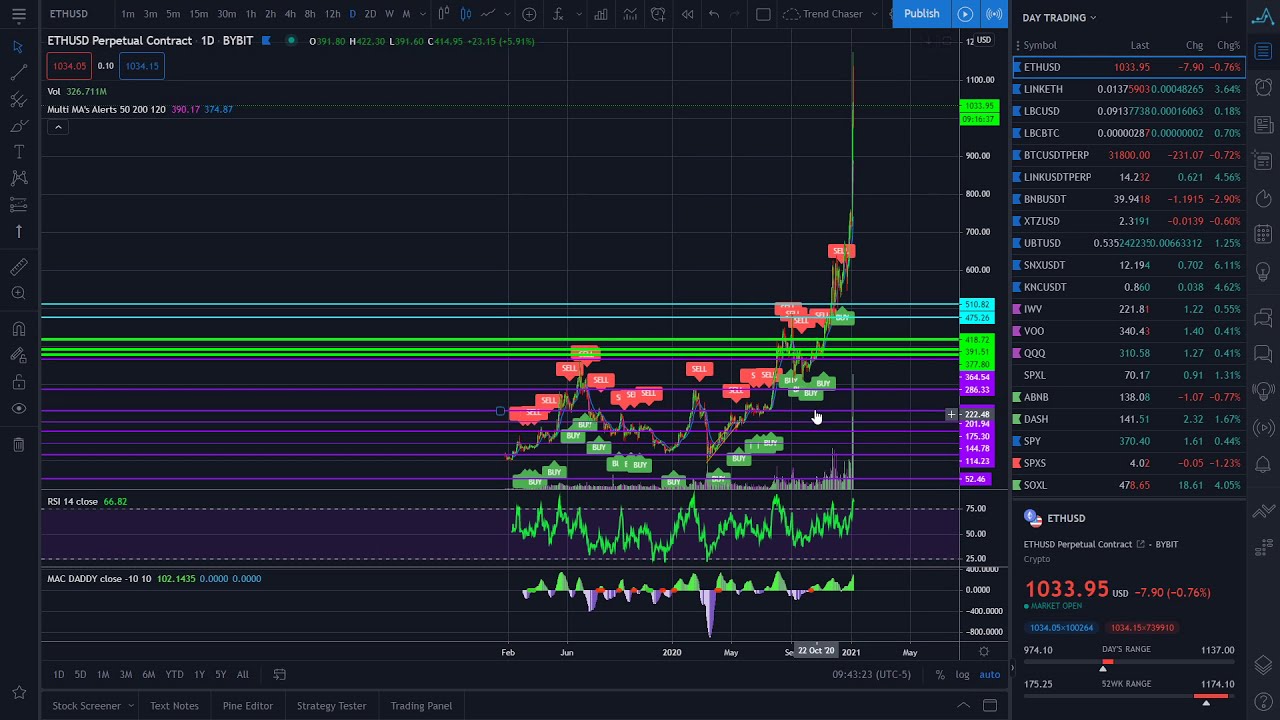Hide all drawings with eye icon

click(x=18, y=408)
